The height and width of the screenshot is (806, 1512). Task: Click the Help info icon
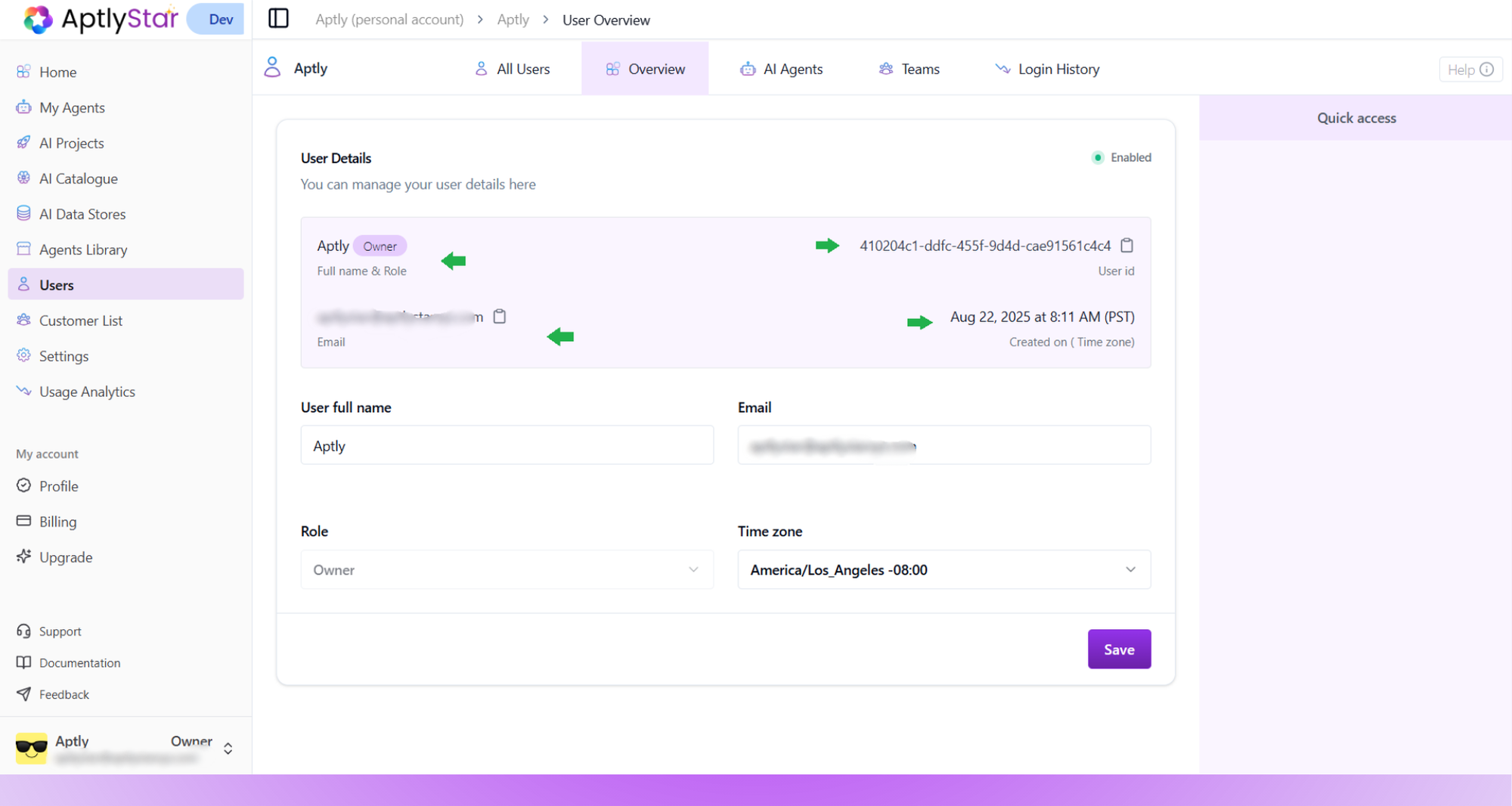1487,70
